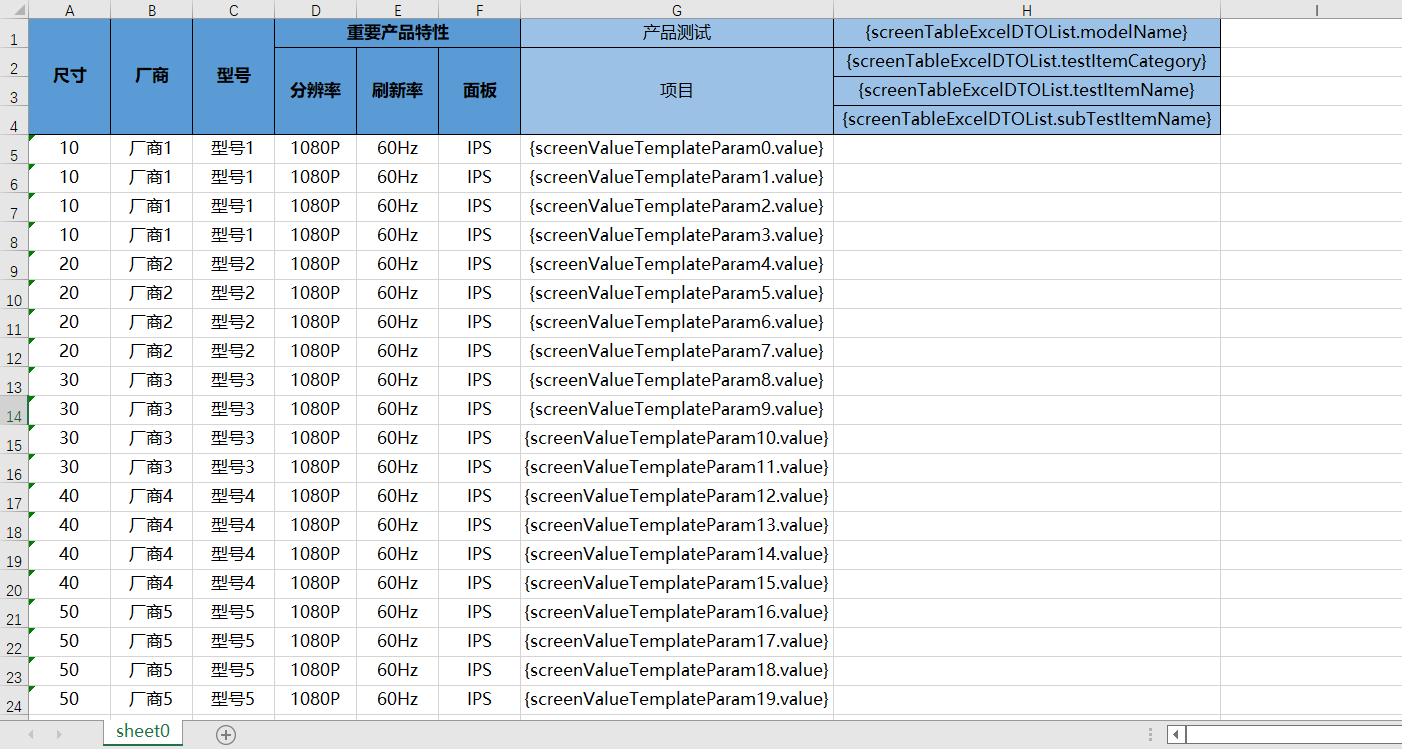The height and width of the screenshot is (749, 1402).
Task: Click the IPS cell in row 7
Action: click(479, 207)
